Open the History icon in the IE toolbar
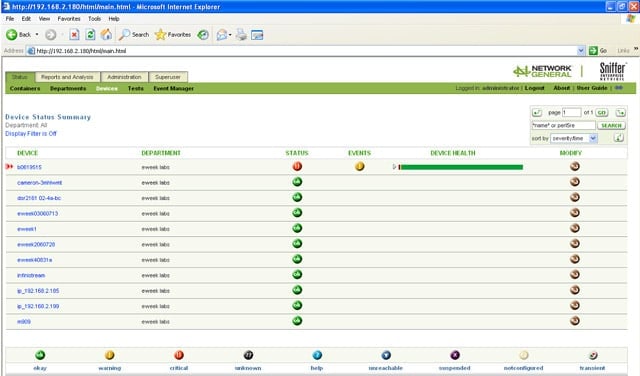The width and height of the screenshot is (640, 376). [x=203, y=35]
